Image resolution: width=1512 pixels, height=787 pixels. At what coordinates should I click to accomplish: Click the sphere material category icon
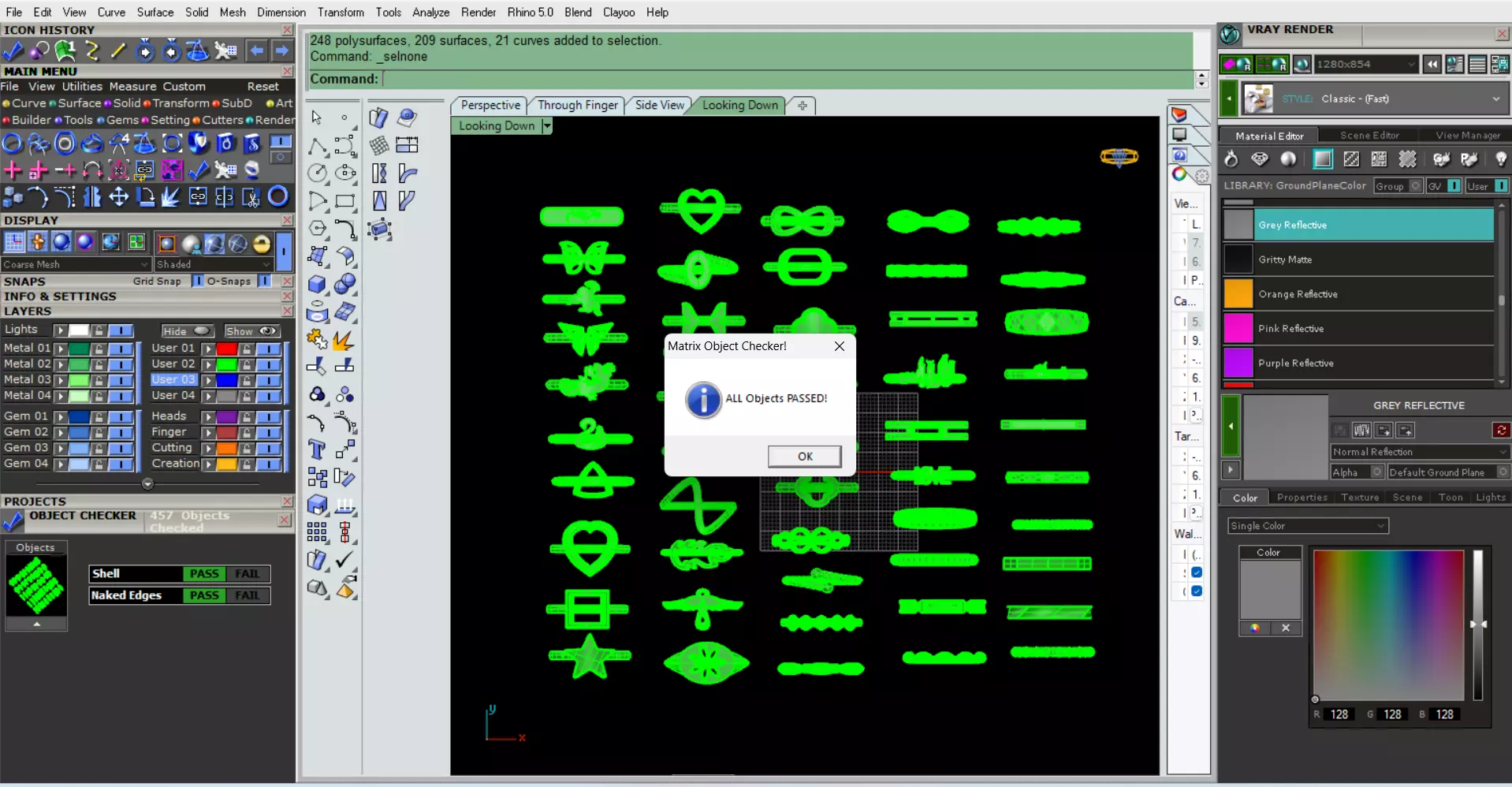tap(1288, 159)
